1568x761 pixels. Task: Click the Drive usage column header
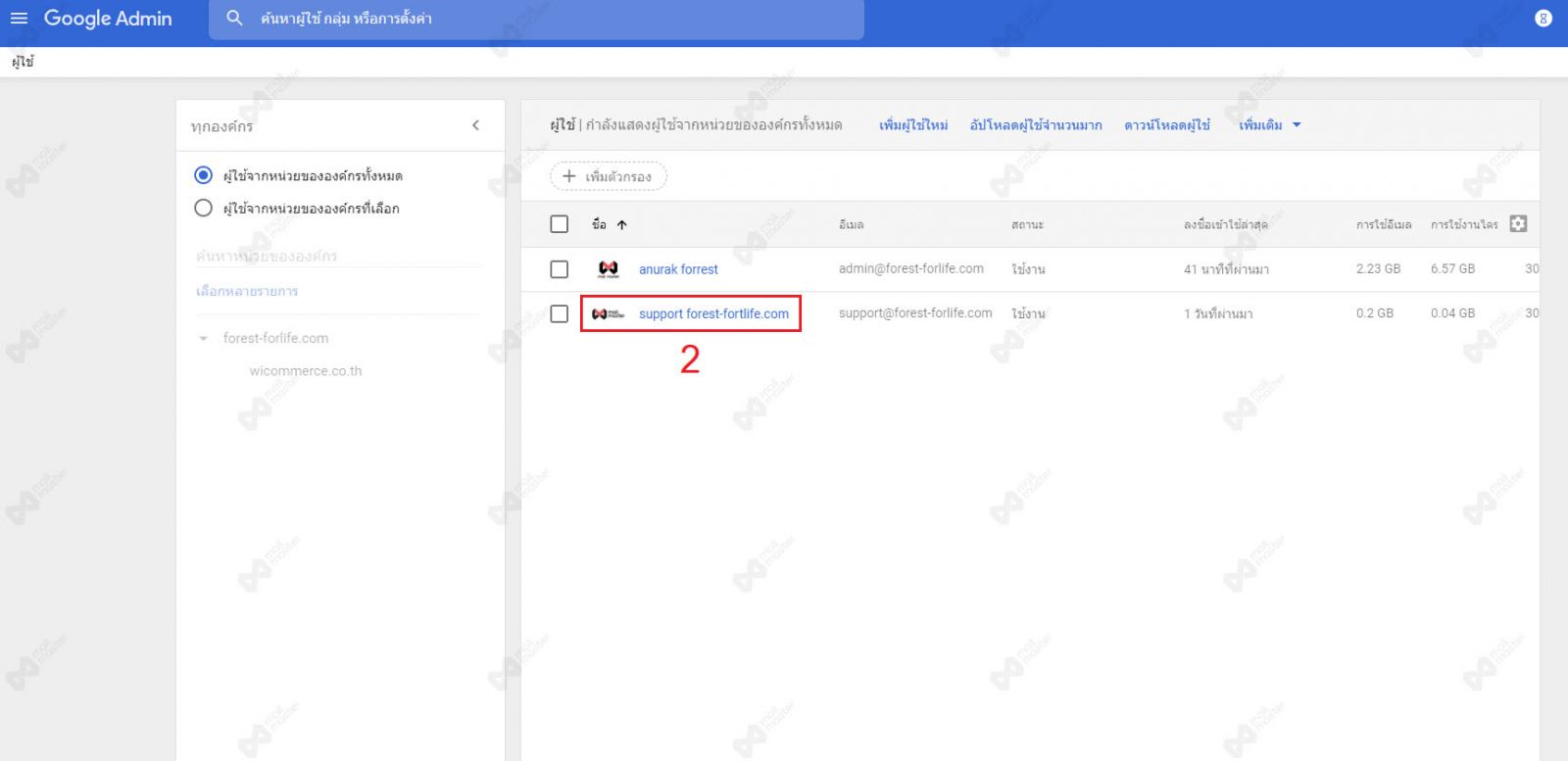pyautogui.click(x=1464, y=224)
